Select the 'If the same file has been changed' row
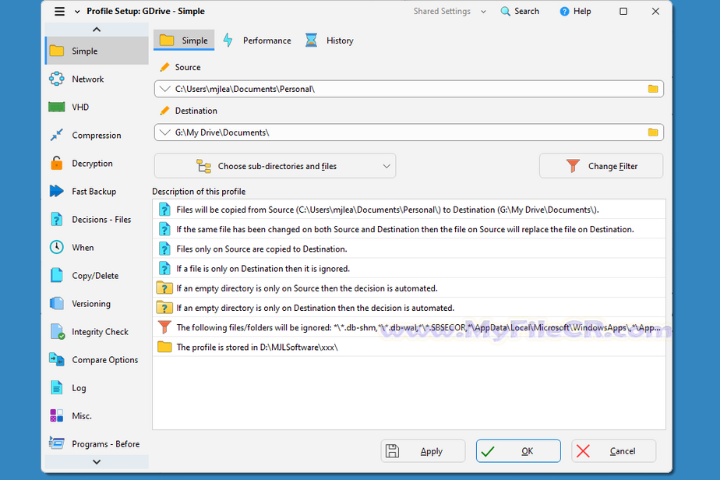 (409, 229)
